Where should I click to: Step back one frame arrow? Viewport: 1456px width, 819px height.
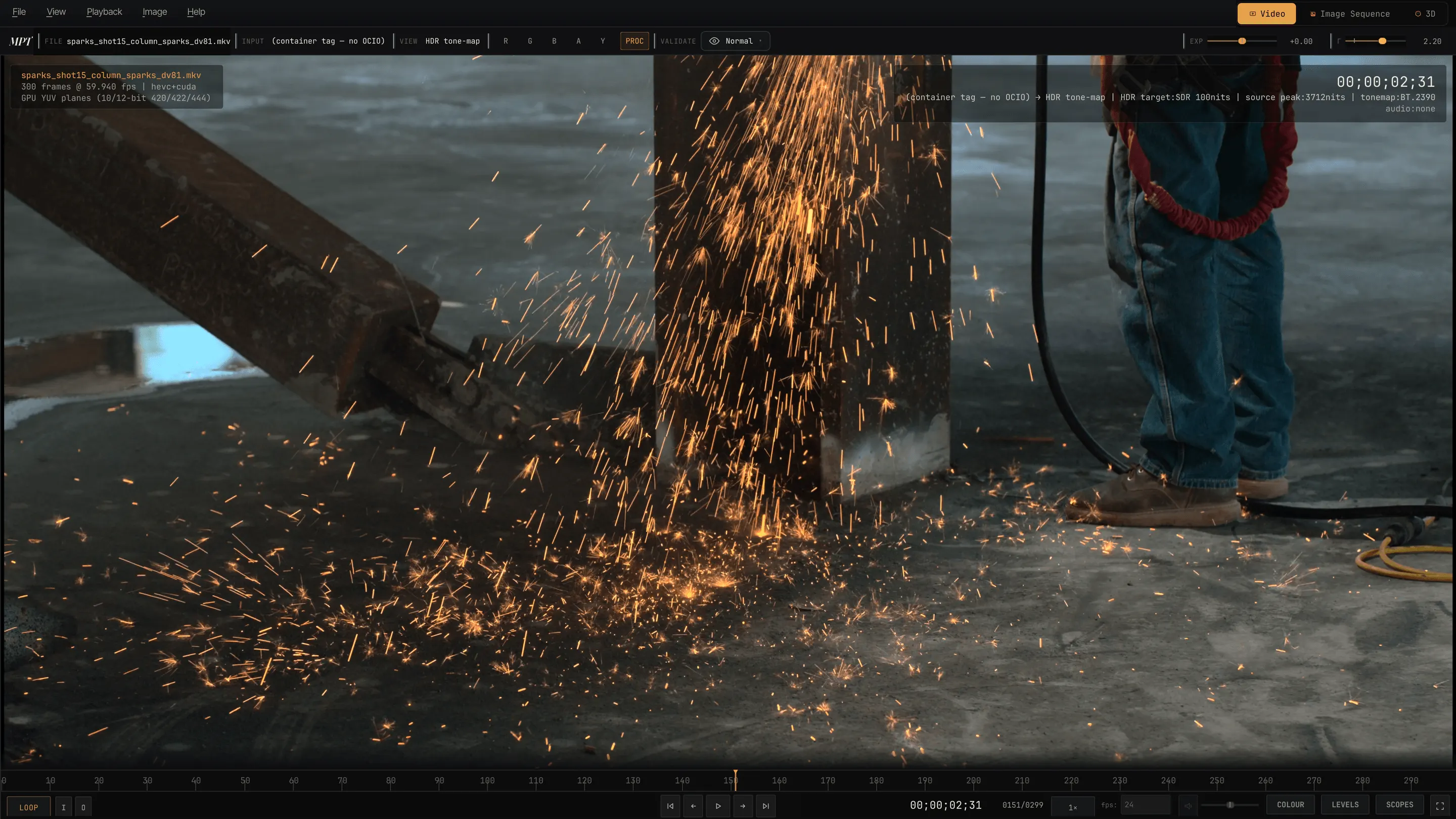[694, 806]
